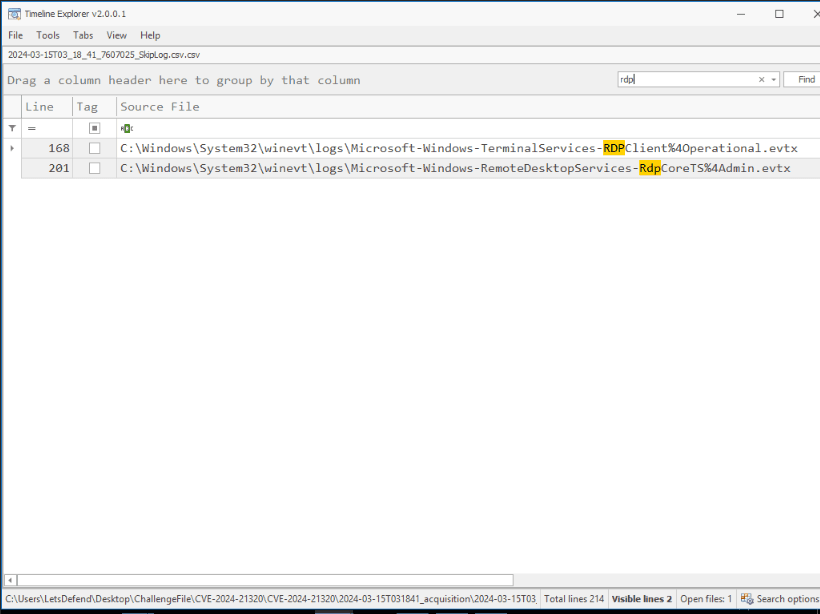Open the File menu
This screenshot has height=614, width=820.
coord(16,36)
